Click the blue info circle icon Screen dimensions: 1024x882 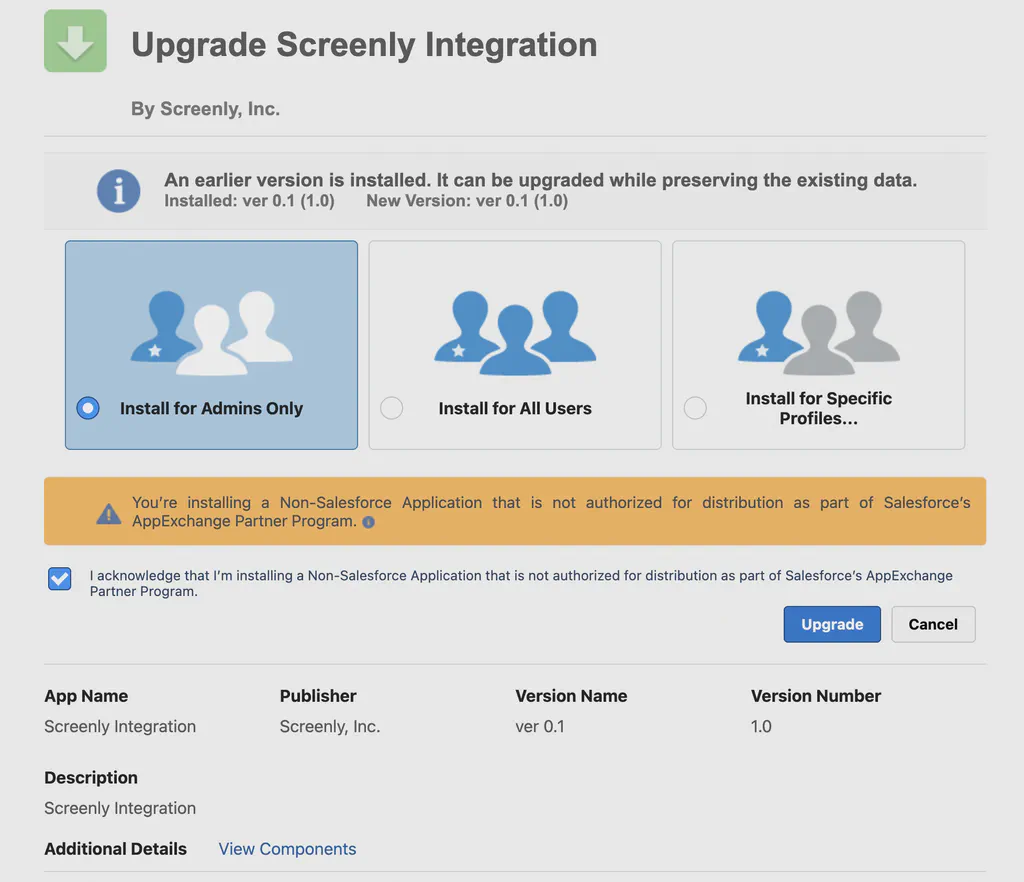[118, 191]
